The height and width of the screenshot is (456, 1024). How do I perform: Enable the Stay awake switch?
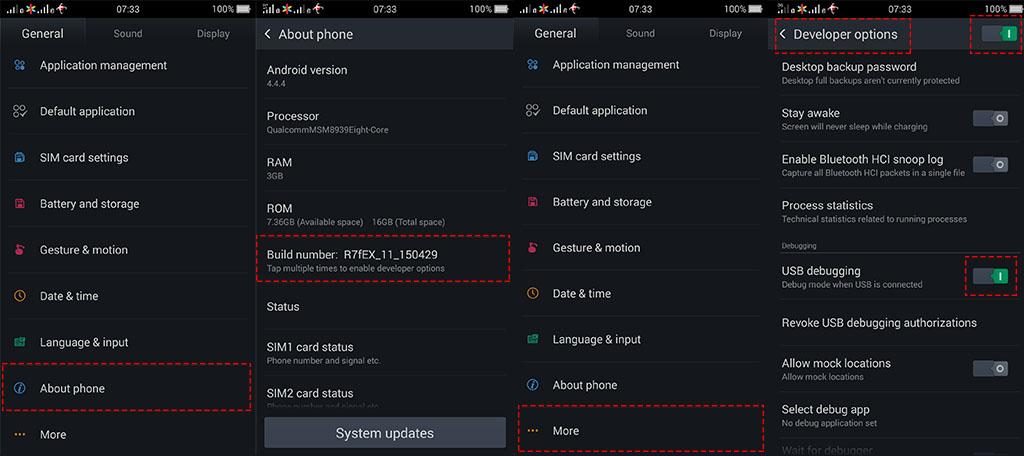pos(990,118)
